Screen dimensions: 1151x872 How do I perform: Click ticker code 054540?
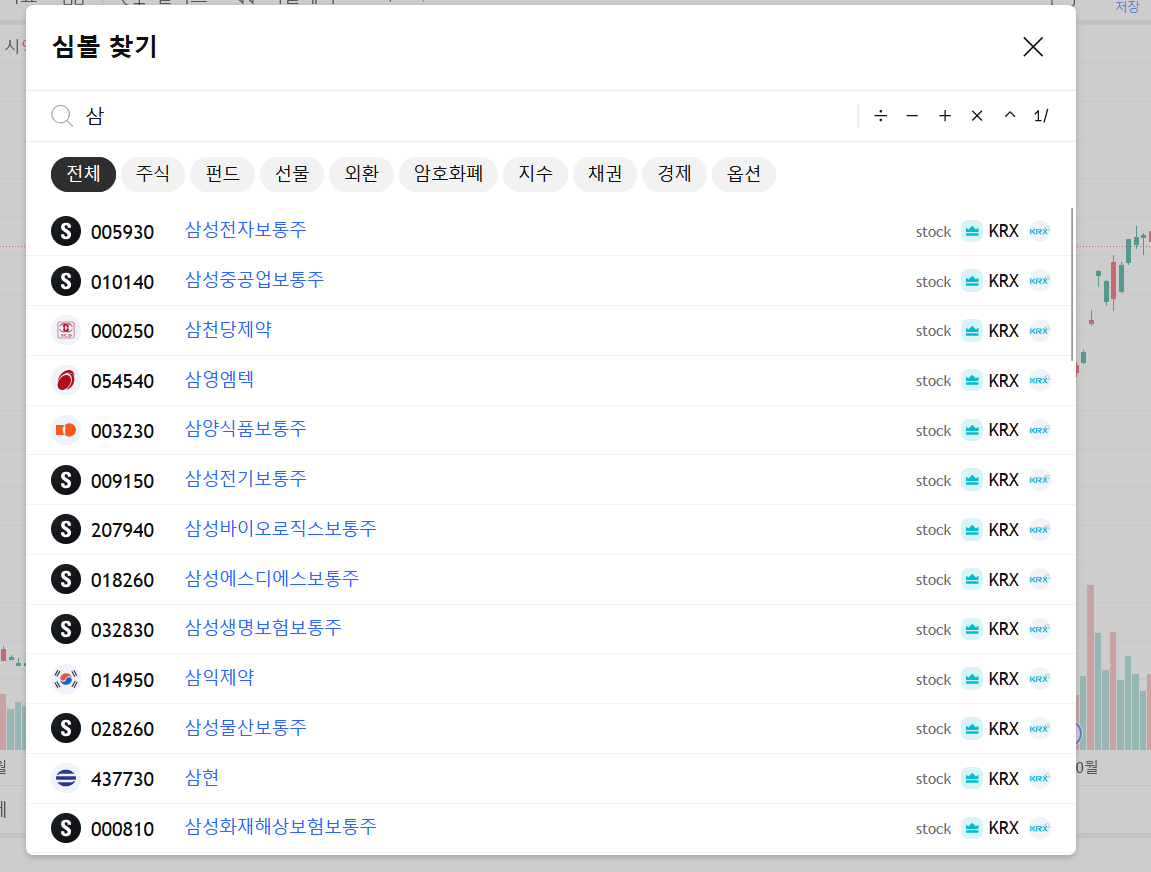point(123,382)
